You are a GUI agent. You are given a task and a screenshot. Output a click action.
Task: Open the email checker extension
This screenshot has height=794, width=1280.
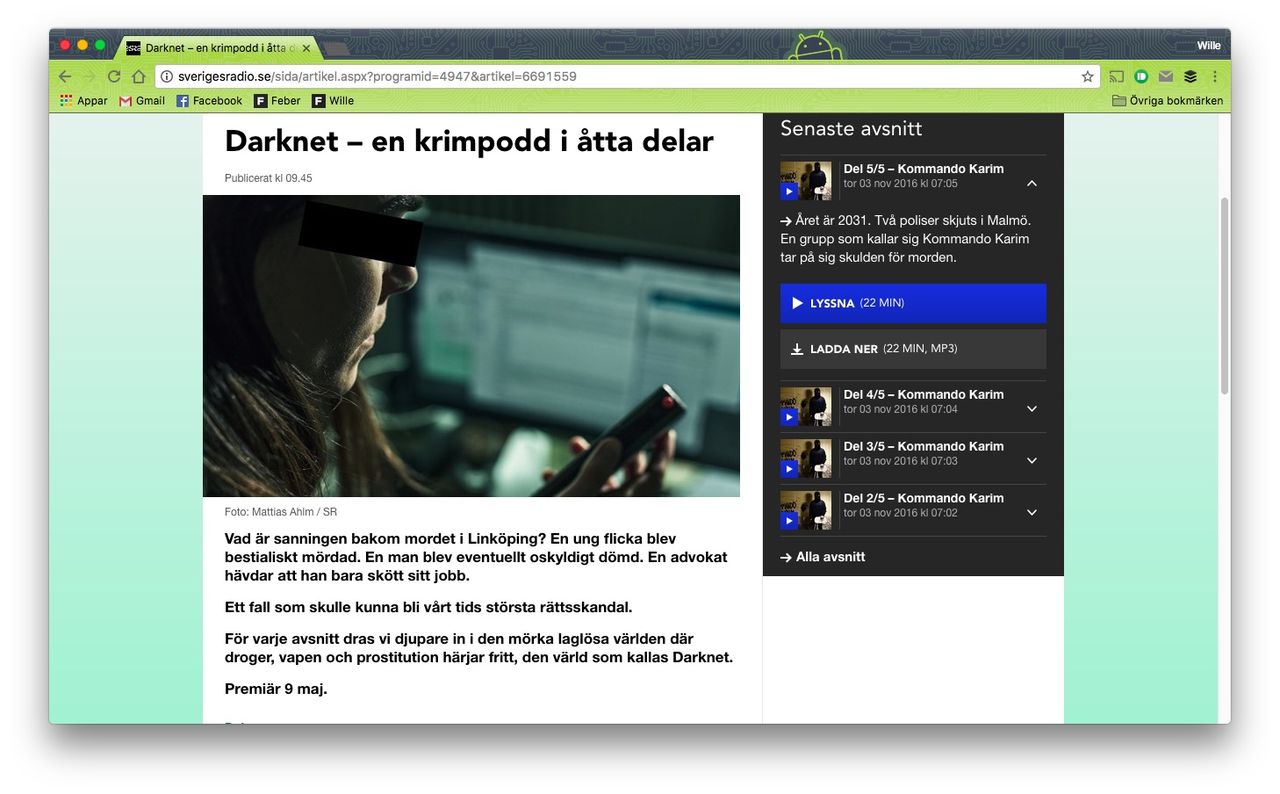(x=1165, y=76)
